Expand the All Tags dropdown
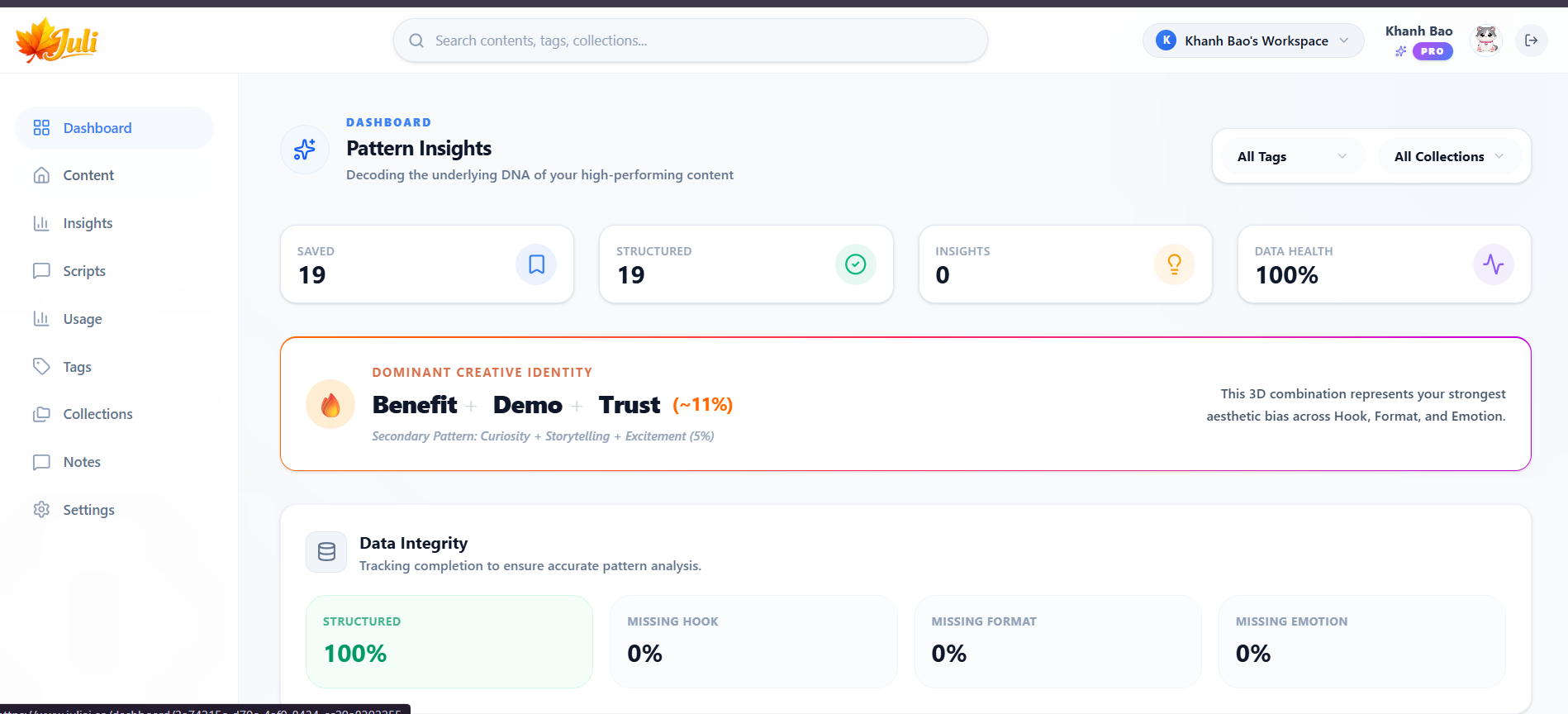1568x714 pixels. (x=1291, y=156)
